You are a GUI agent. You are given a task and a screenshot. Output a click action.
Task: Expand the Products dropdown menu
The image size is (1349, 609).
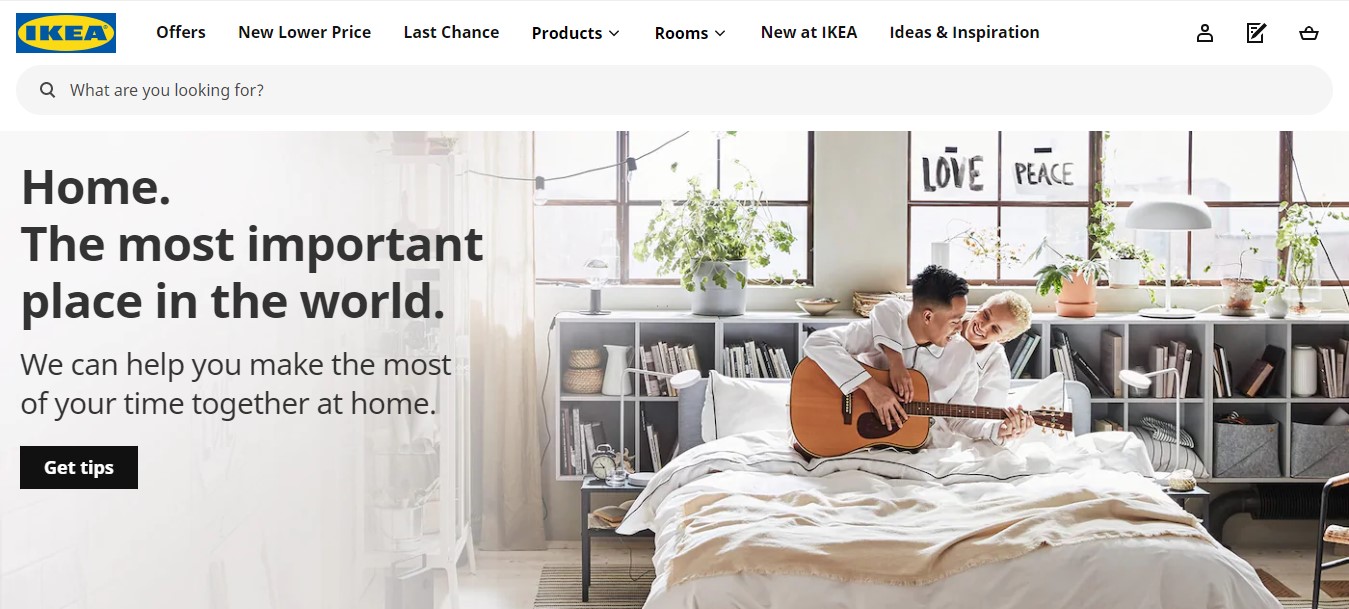click(576, 33)
